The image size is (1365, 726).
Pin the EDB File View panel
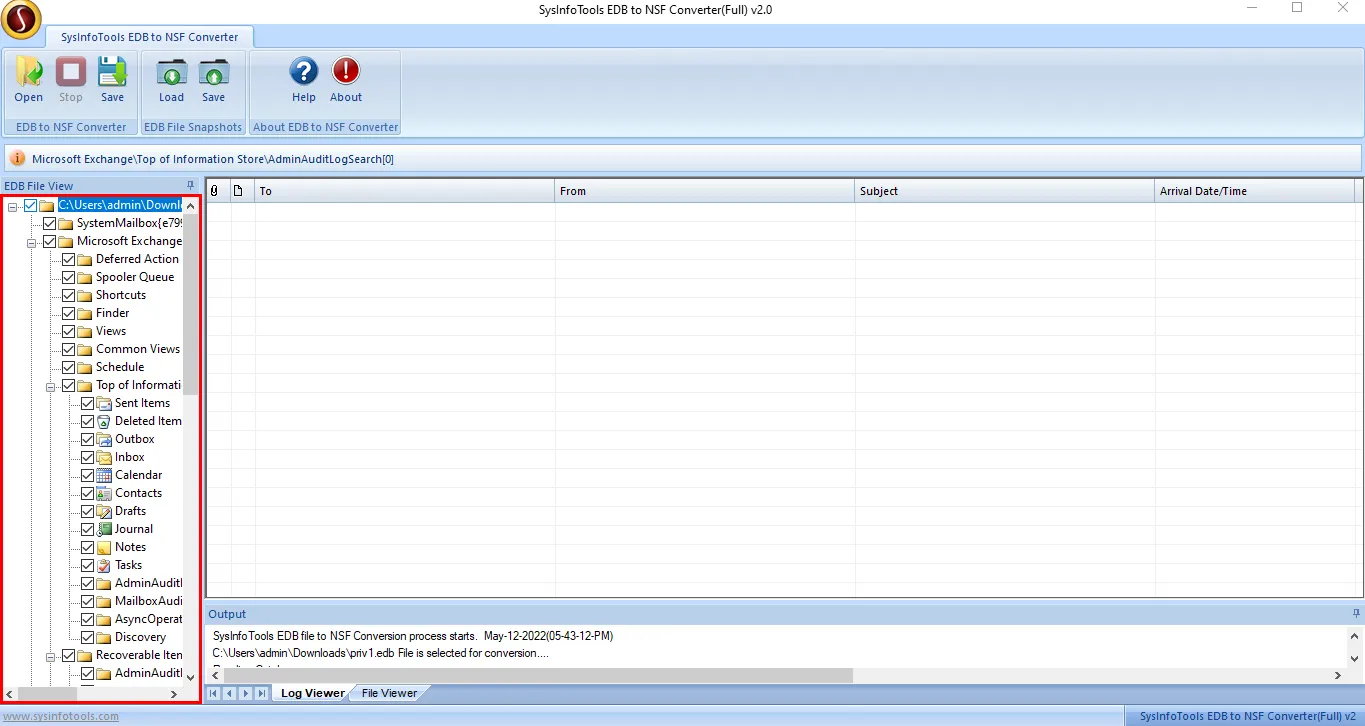191,186
